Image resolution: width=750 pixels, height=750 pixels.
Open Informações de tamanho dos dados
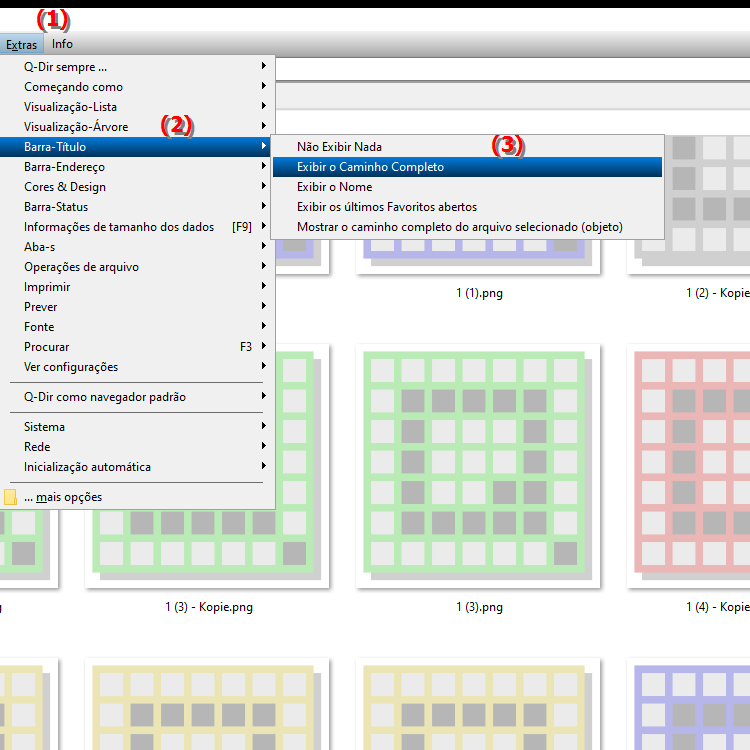tap(119, 227)
